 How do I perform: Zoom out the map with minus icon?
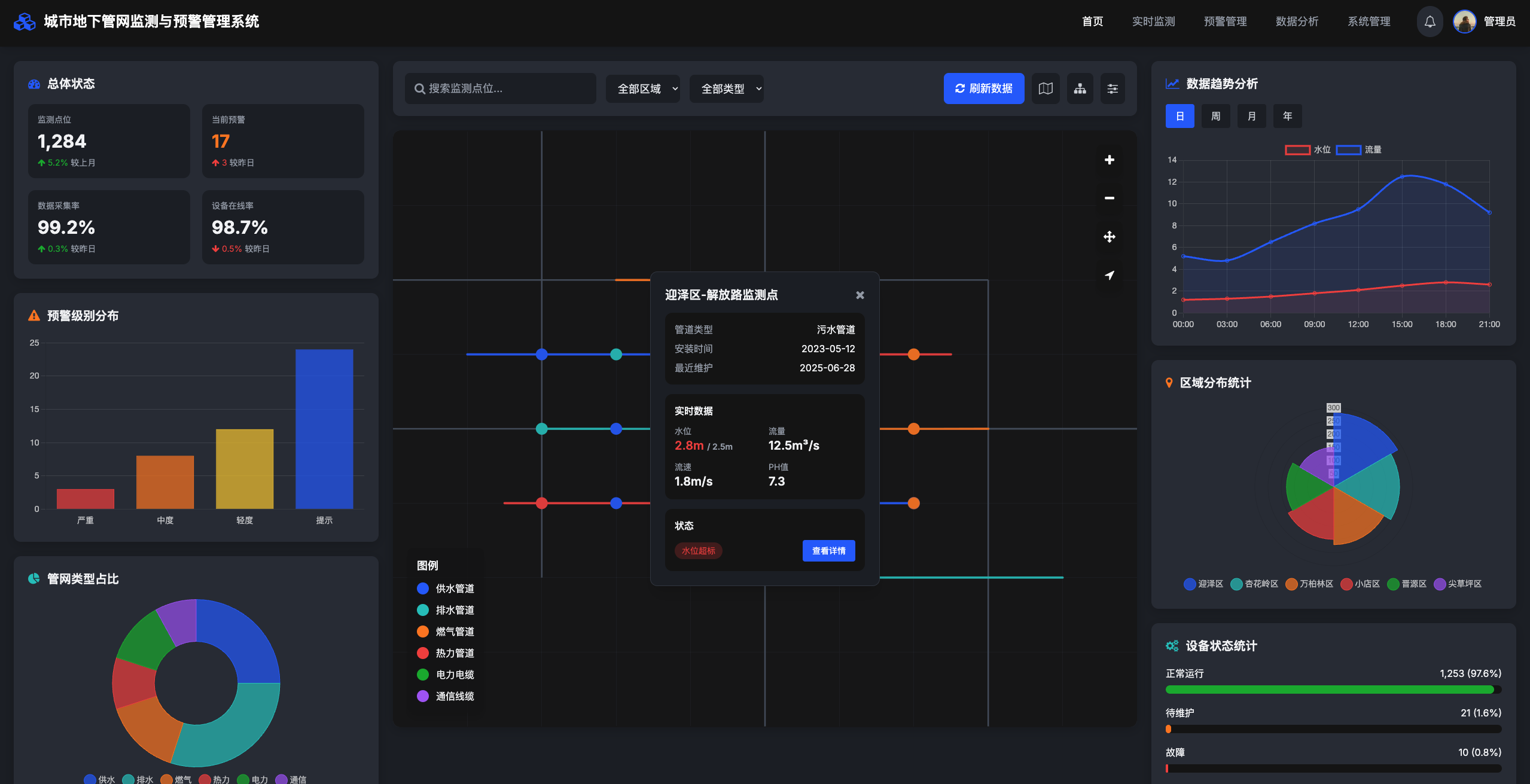click(x=1109, y=198)
